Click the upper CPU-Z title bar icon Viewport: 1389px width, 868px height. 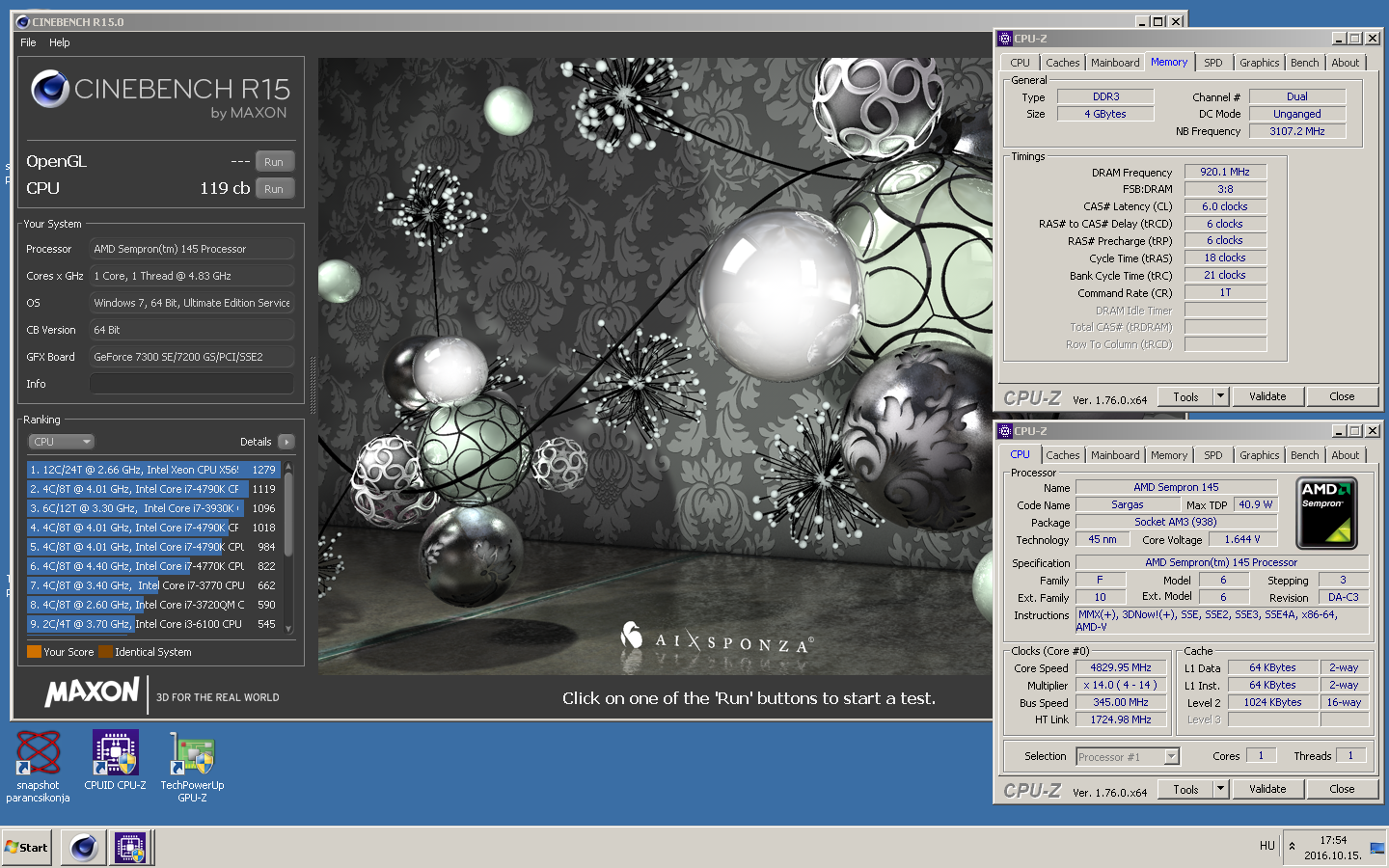1005,39
